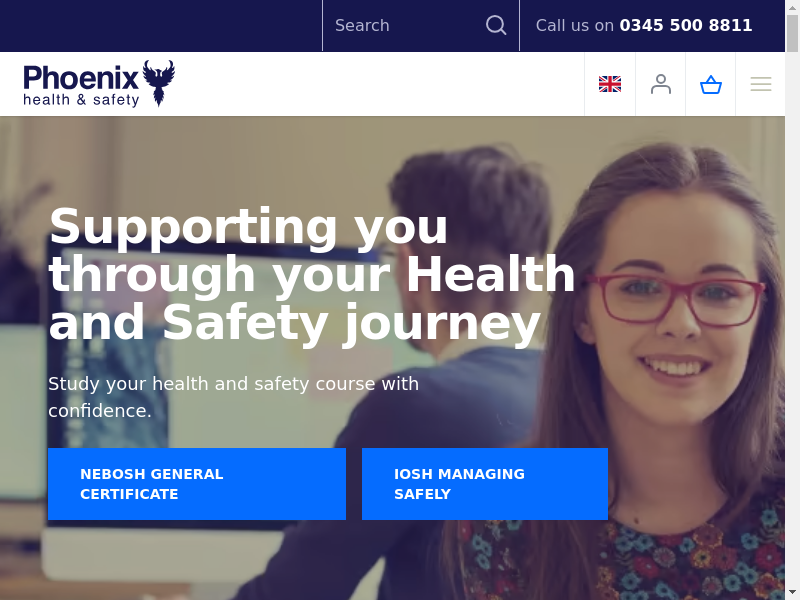Select the 'Call us on' label
Viewport: 800px width, 600px height.
pos(574,26)
